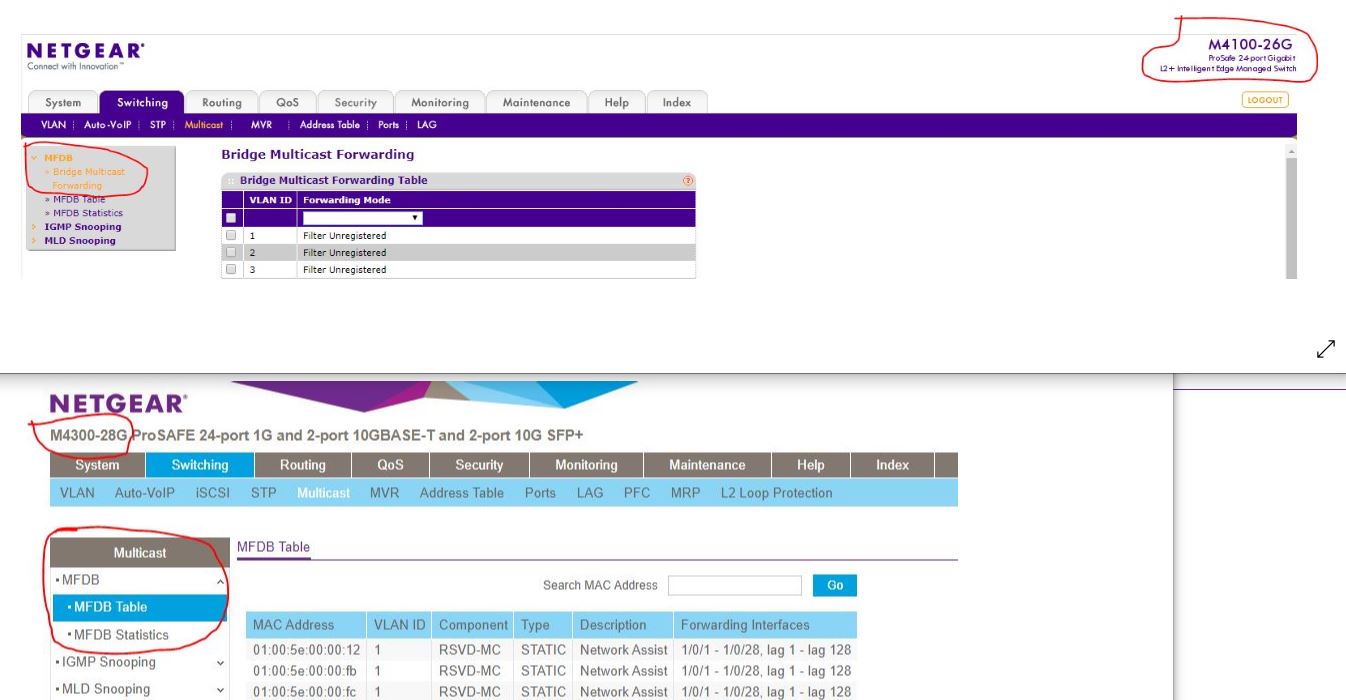Viewport: 1346px width, 700px height.
Task: Open QoS tab on M4300 page
Action: (390, 465)
